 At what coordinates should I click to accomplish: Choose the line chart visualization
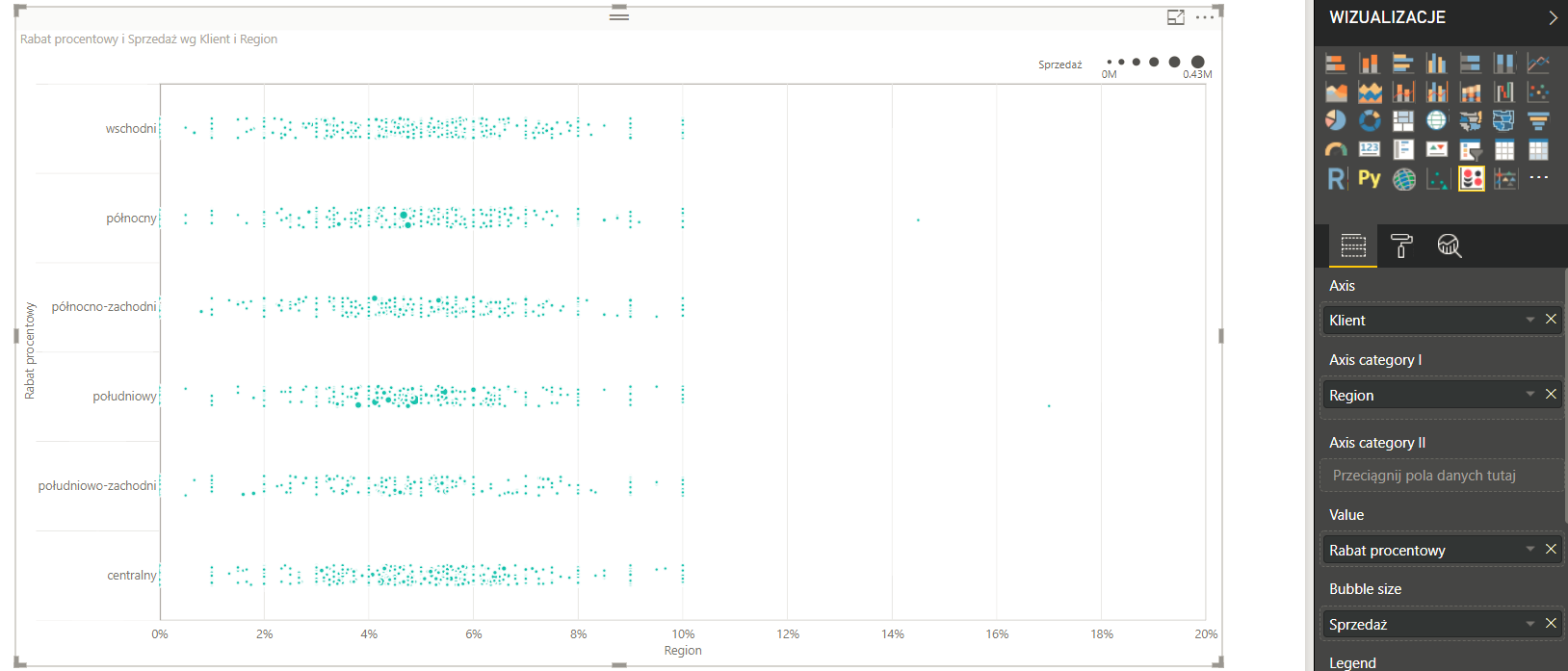[x=1538, y=64]
